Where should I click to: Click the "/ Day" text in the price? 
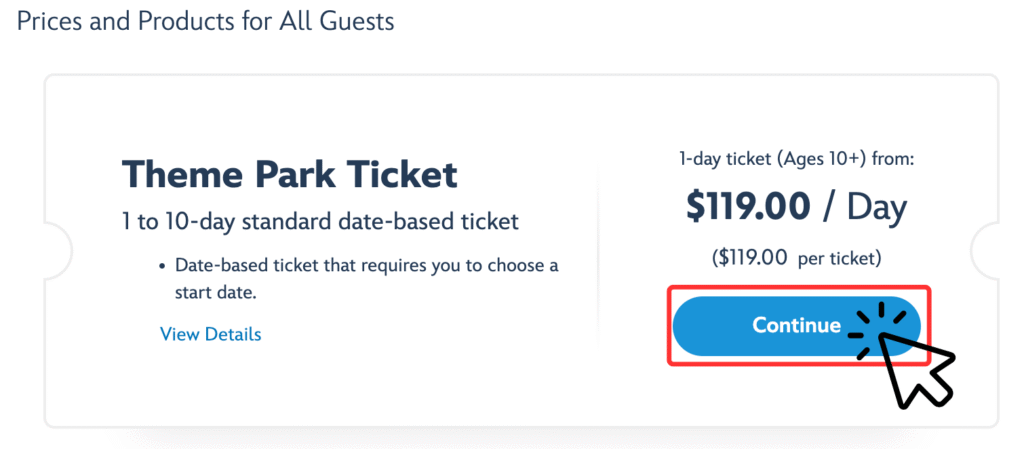(865, 208)
